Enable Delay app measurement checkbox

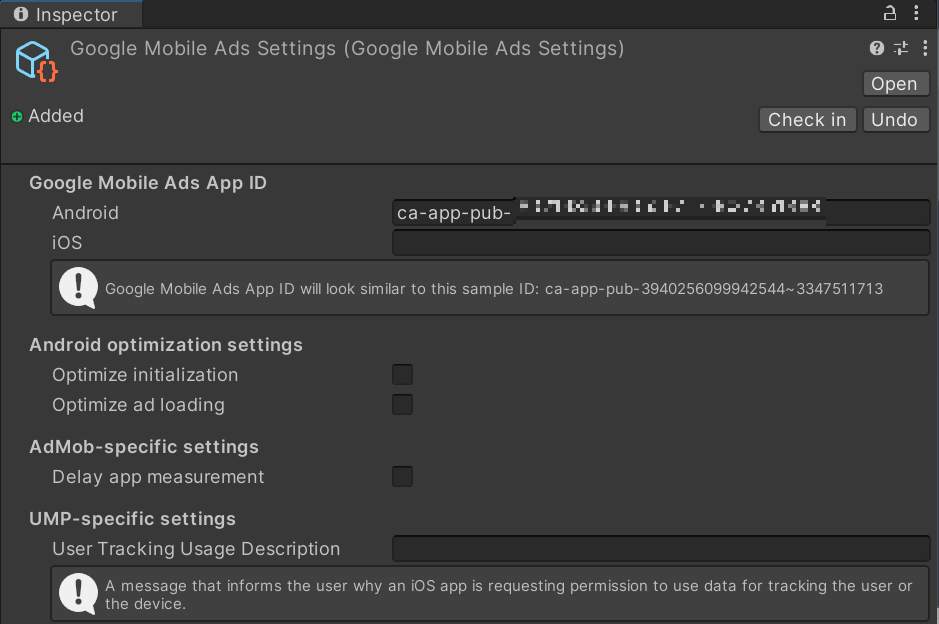point(402,477)
